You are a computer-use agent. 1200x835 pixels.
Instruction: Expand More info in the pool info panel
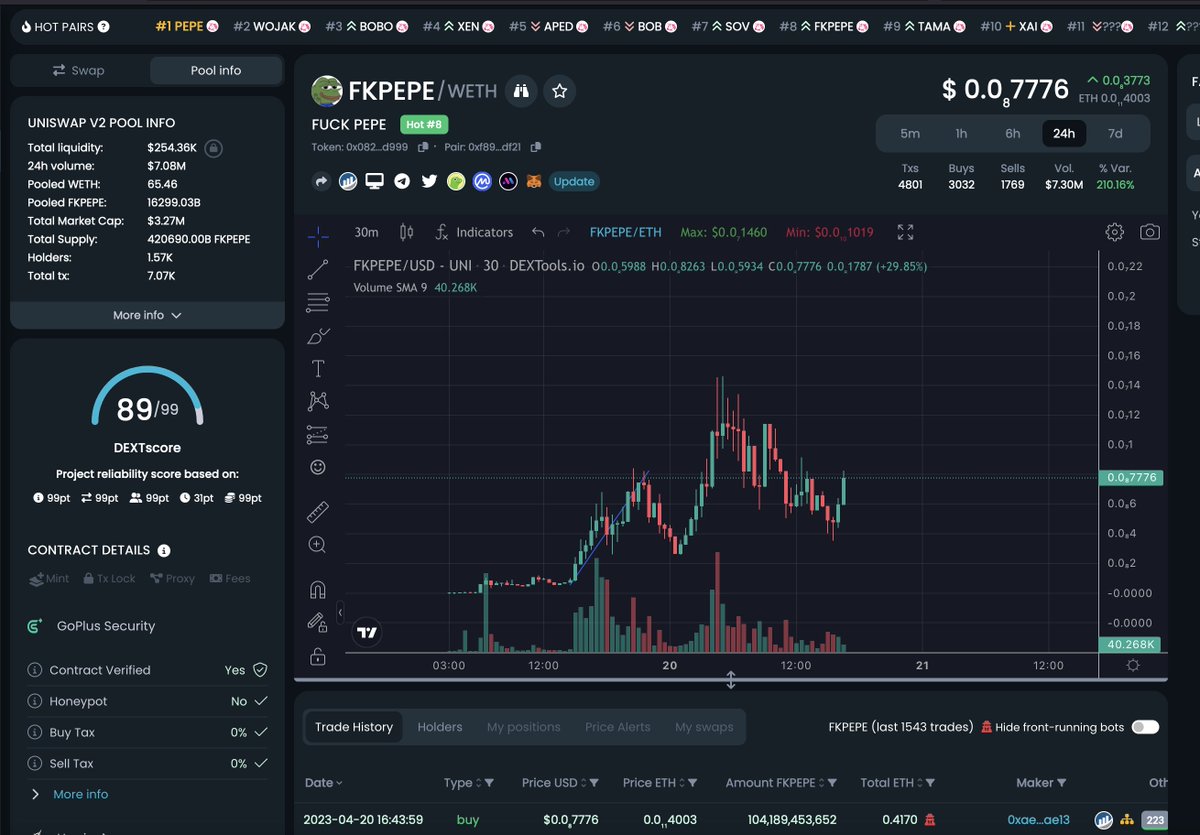147,314
